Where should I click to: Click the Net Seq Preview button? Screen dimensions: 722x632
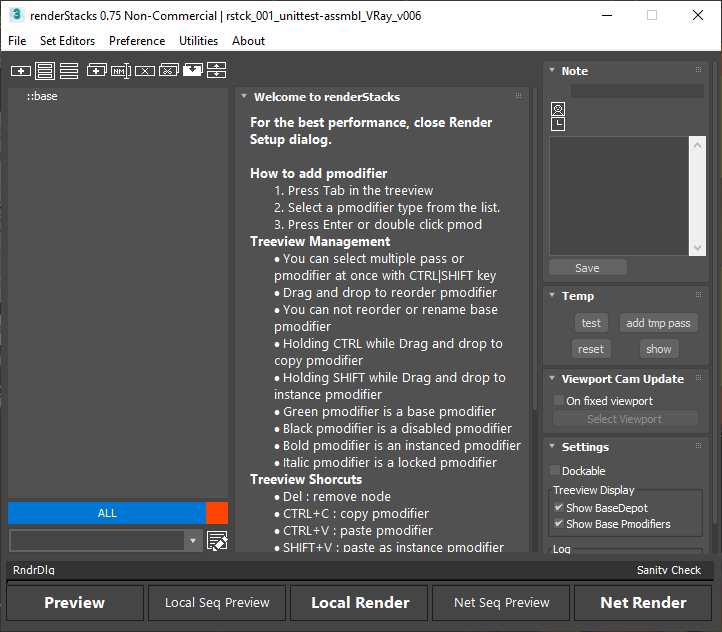501,603
